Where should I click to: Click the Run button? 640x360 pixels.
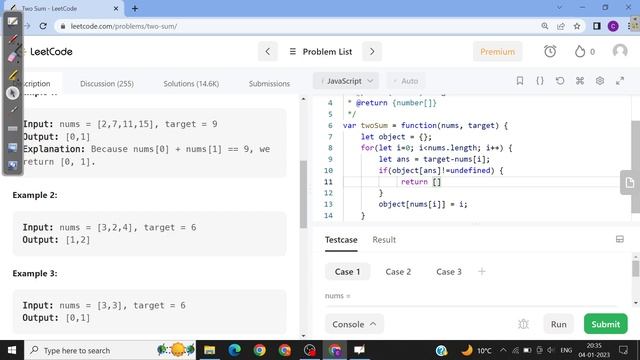558,324
